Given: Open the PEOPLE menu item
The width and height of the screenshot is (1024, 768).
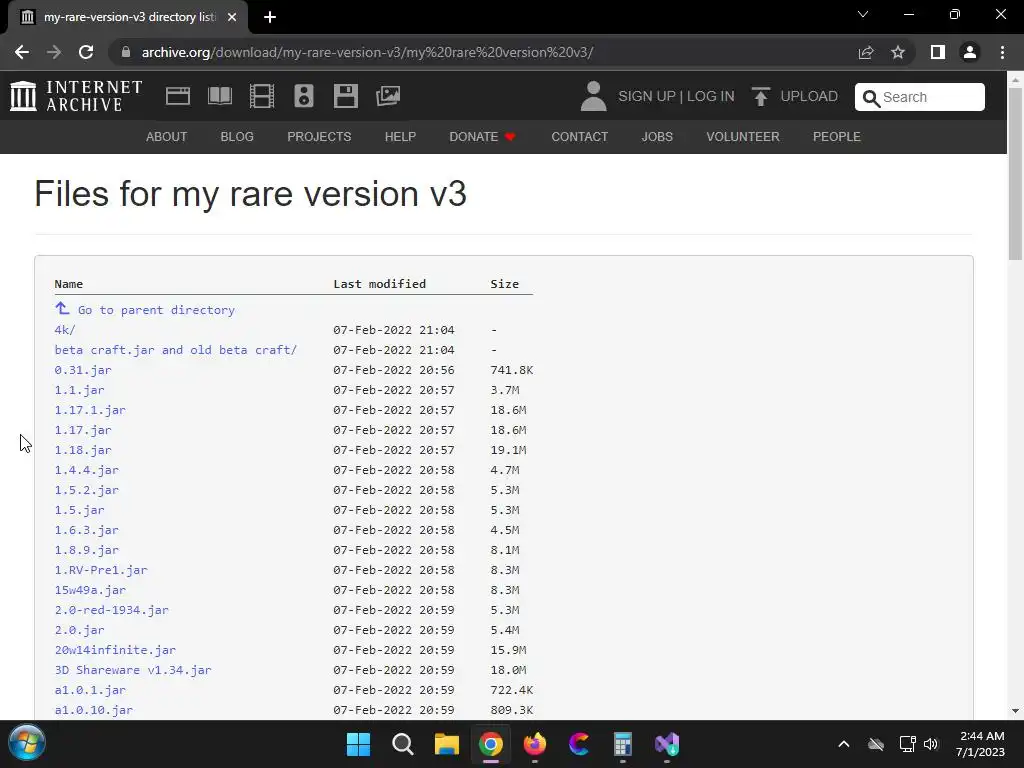Looking at the screenshot, I should point(837,136).
